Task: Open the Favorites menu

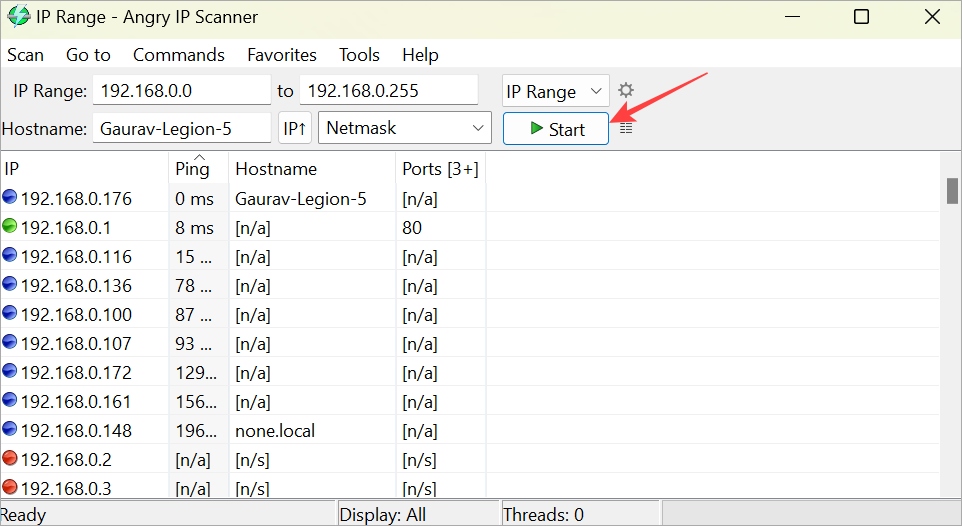Action: click(282, 55)
